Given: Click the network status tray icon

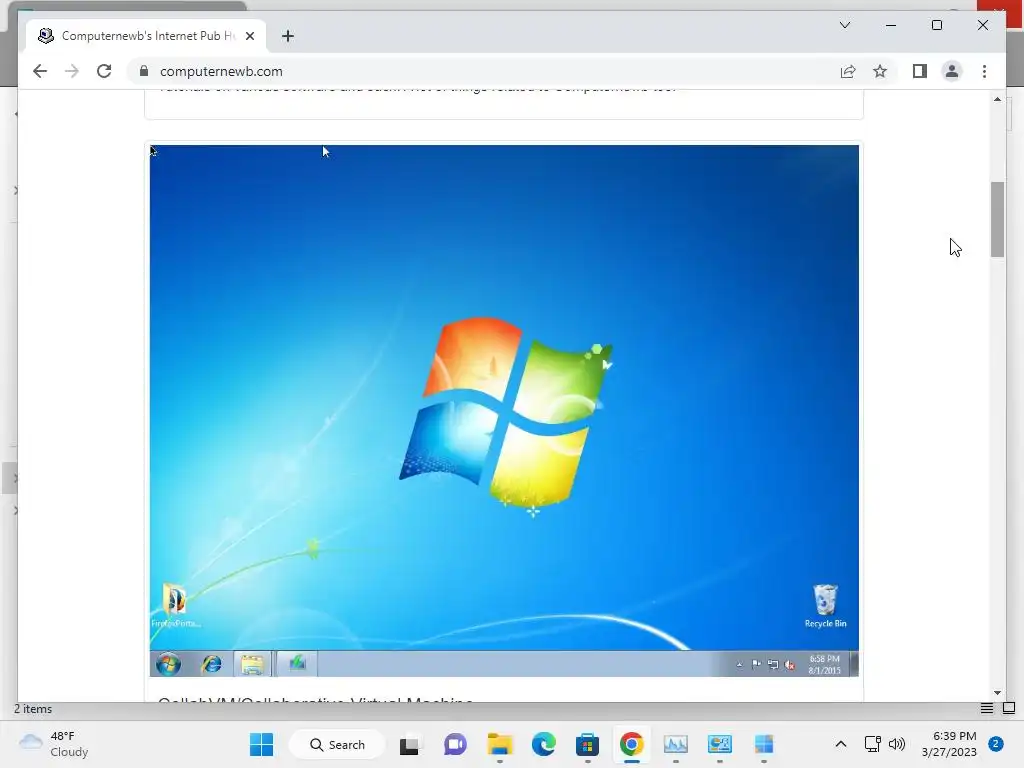Looking at the screenshot, I should click(x=872, y=744).
